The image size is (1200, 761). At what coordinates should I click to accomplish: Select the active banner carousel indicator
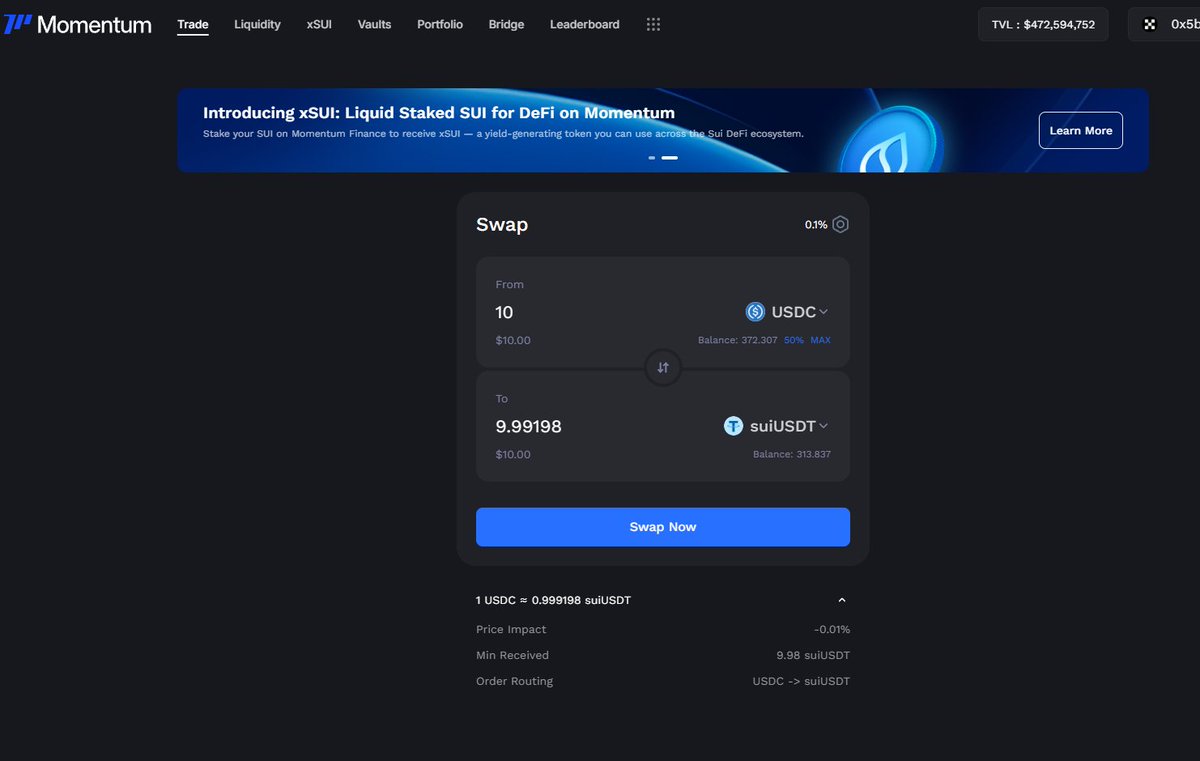(x=670, y=158)
